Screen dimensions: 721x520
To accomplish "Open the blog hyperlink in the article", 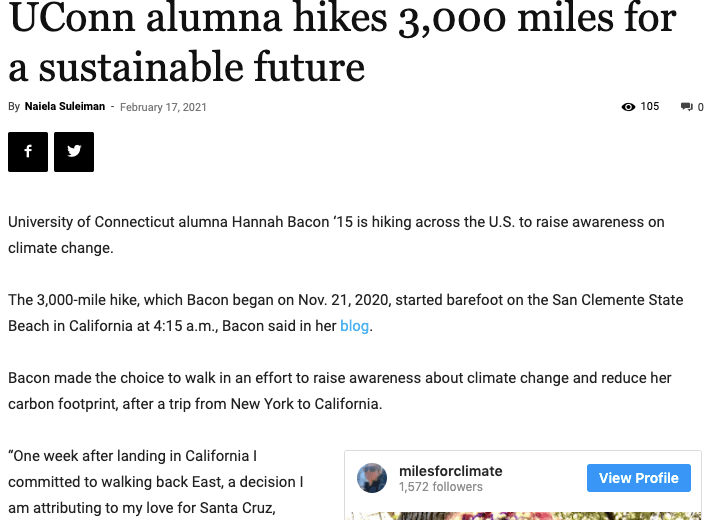I will pyautogui.click(x=354, y=326).
